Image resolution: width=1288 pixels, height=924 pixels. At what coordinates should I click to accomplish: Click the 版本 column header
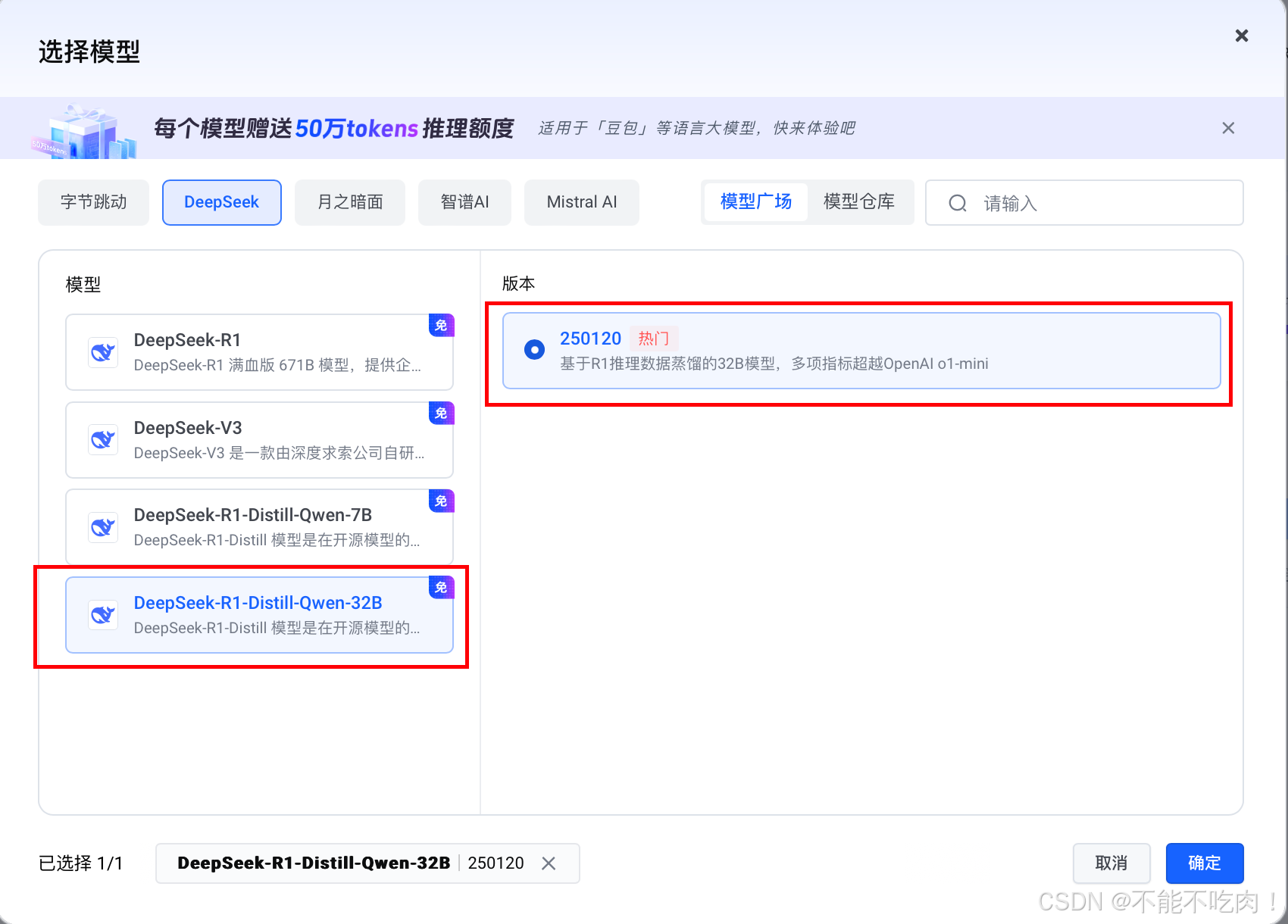pyautogui.click(x=519, y=284)
